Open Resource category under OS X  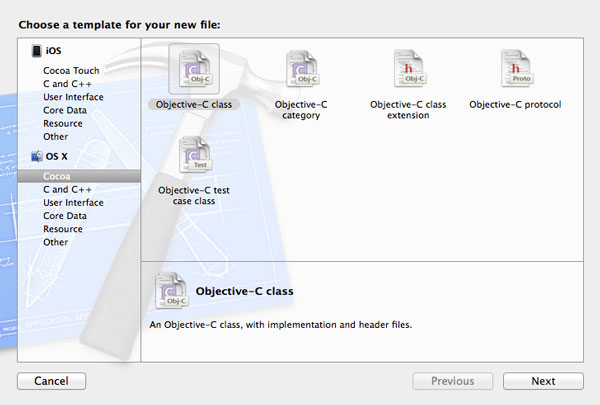(x=63, y=229)
